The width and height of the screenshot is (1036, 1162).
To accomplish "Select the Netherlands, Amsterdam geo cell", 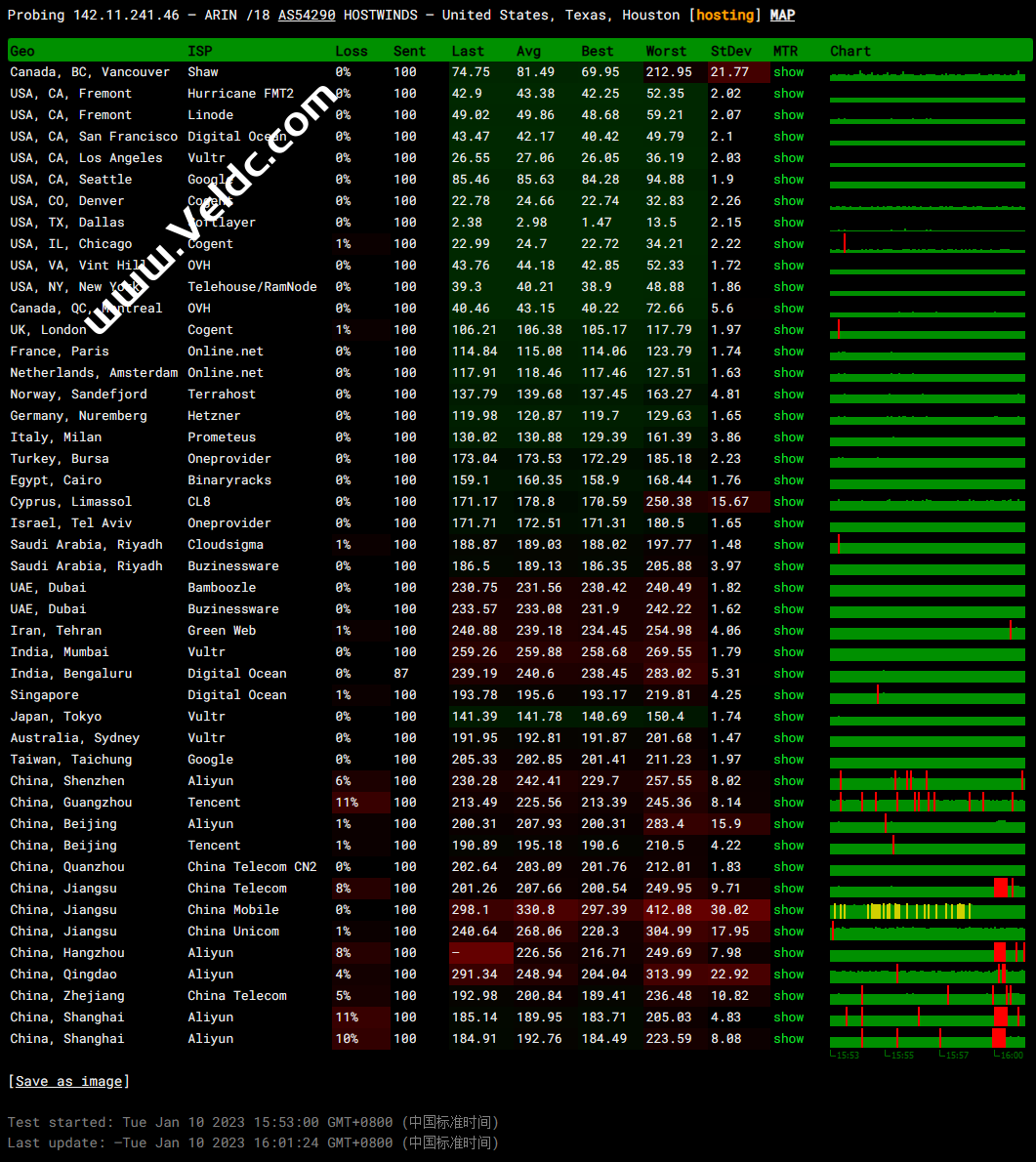I will tap(94, 373).
